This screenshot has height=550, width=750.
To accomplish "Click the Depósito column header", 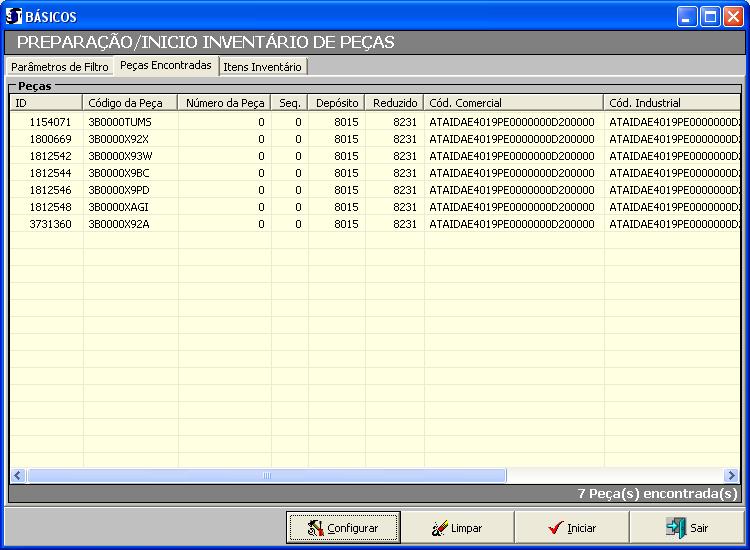I will (x=336, y=103).
